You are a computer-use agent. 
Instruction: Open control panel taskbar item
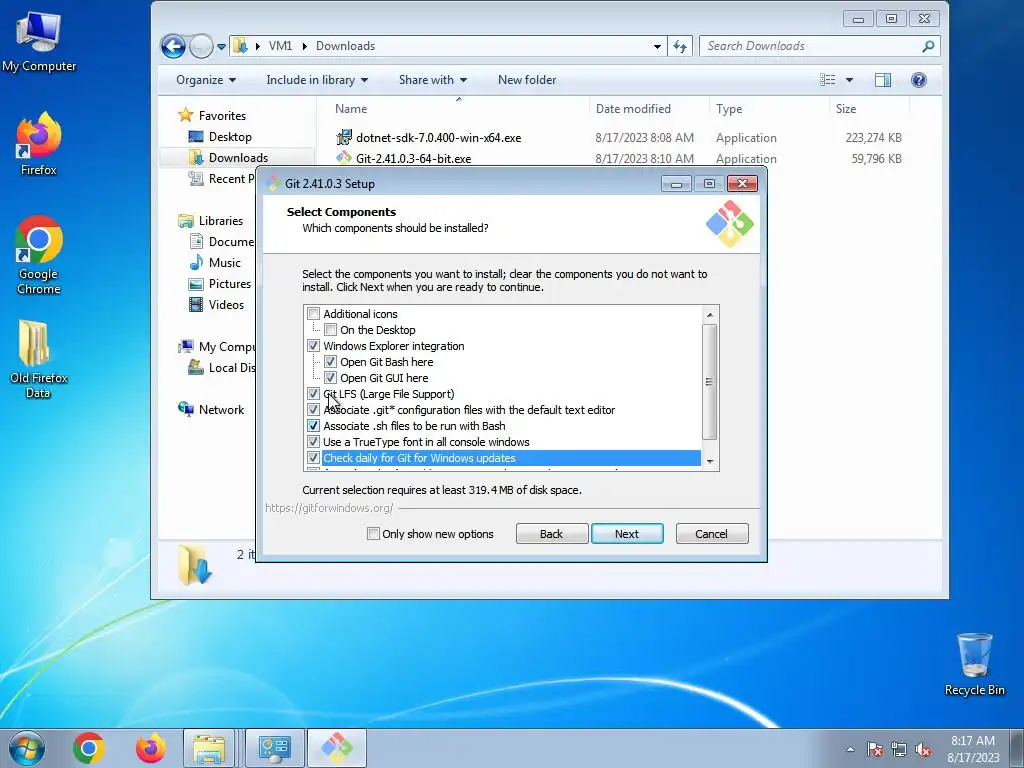tap(274, 748)
